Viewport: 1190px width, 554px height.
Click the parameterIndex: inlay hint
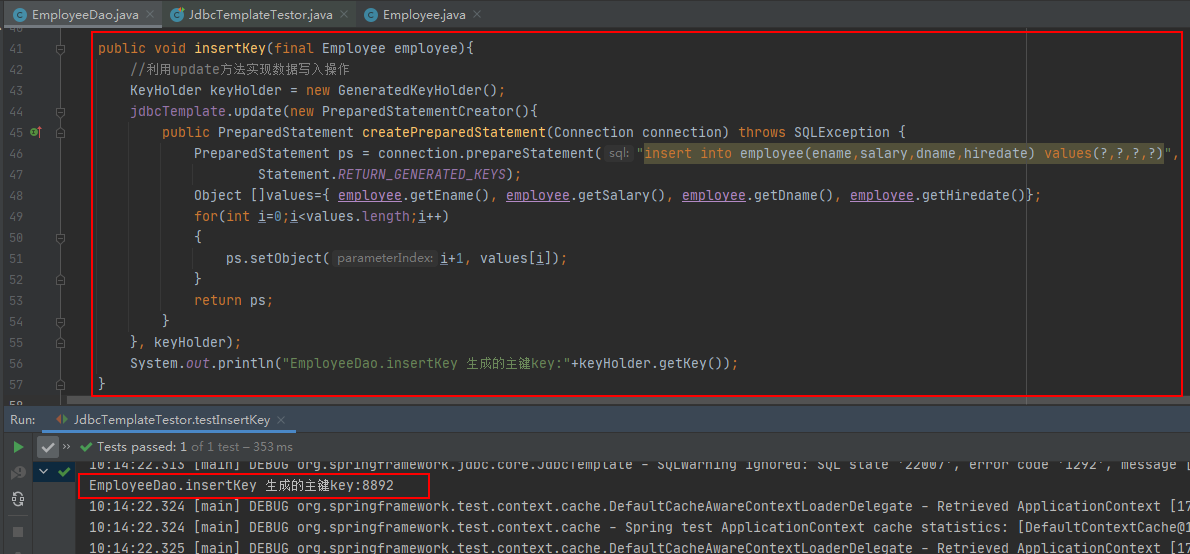385,259
